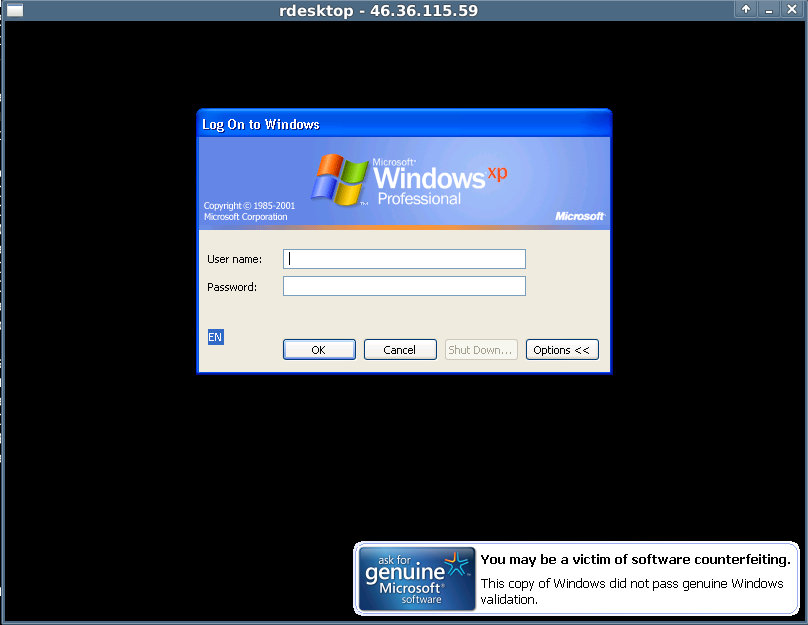Focus the Password text field
The width and height of the screenshot is (808, 625).
pyautogui.click(x=404, y=287)
